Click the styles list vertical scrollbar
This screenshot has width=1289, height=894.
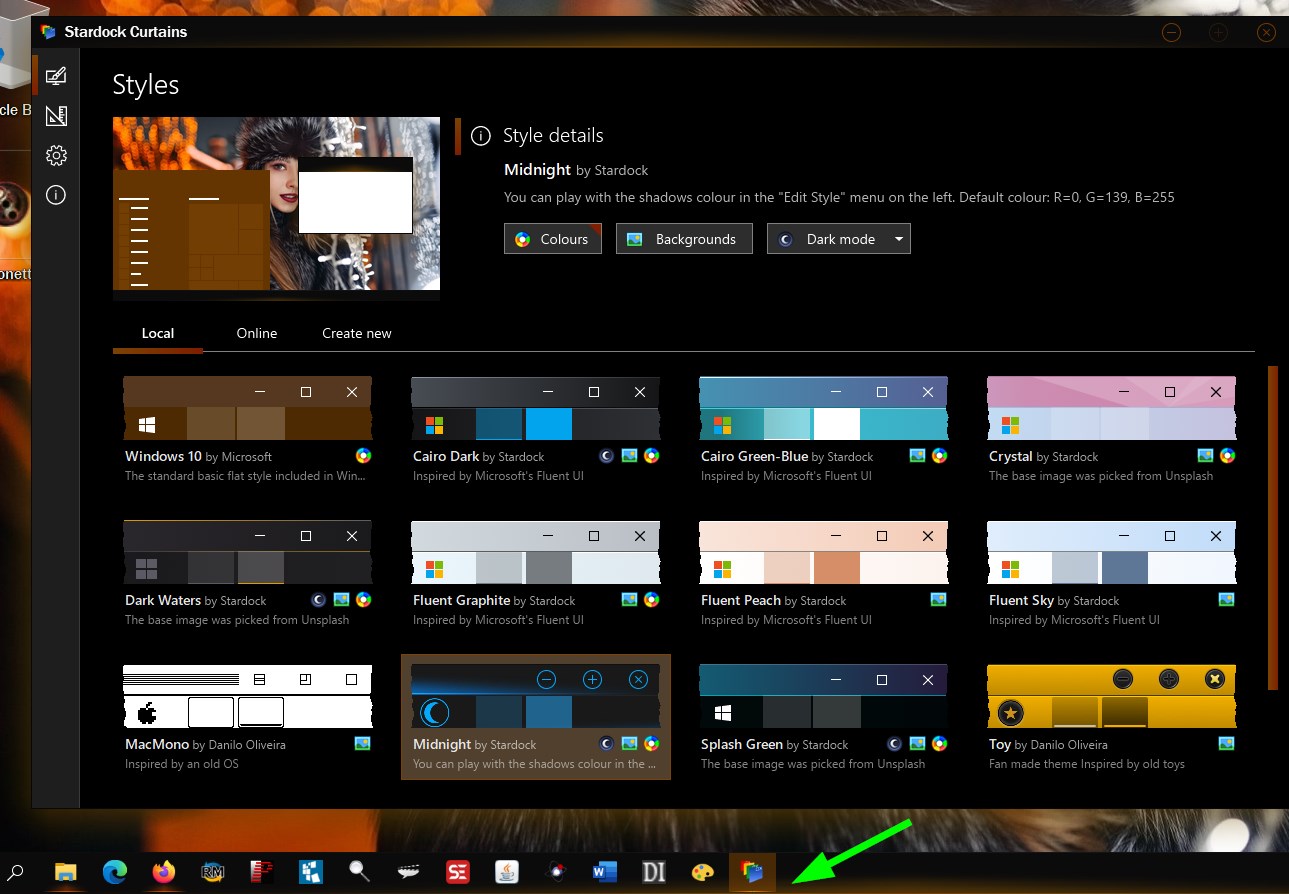(1273, 527)
